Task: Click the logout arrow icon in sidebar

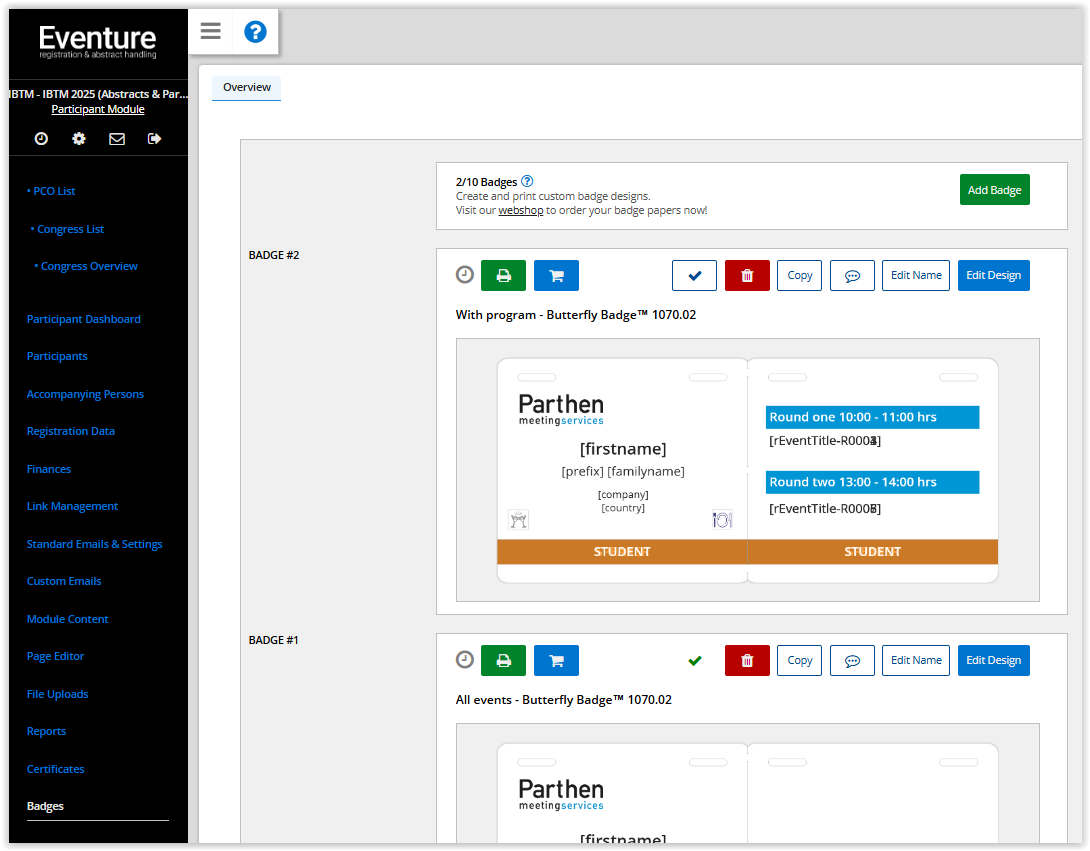Action: tap(154, 139)
